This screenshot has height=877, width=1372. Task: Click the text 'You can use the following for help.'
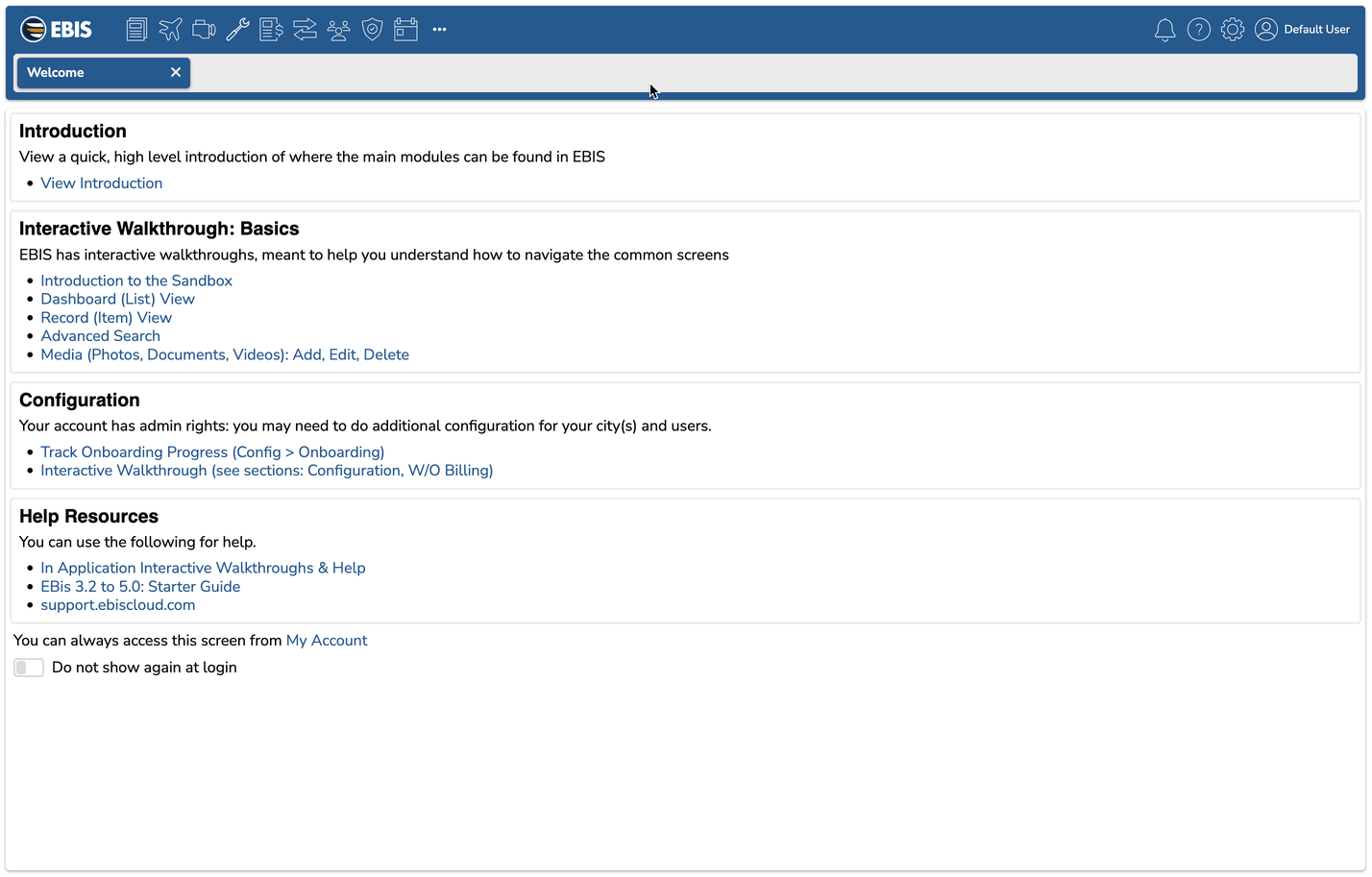click(x=137, y=542)
